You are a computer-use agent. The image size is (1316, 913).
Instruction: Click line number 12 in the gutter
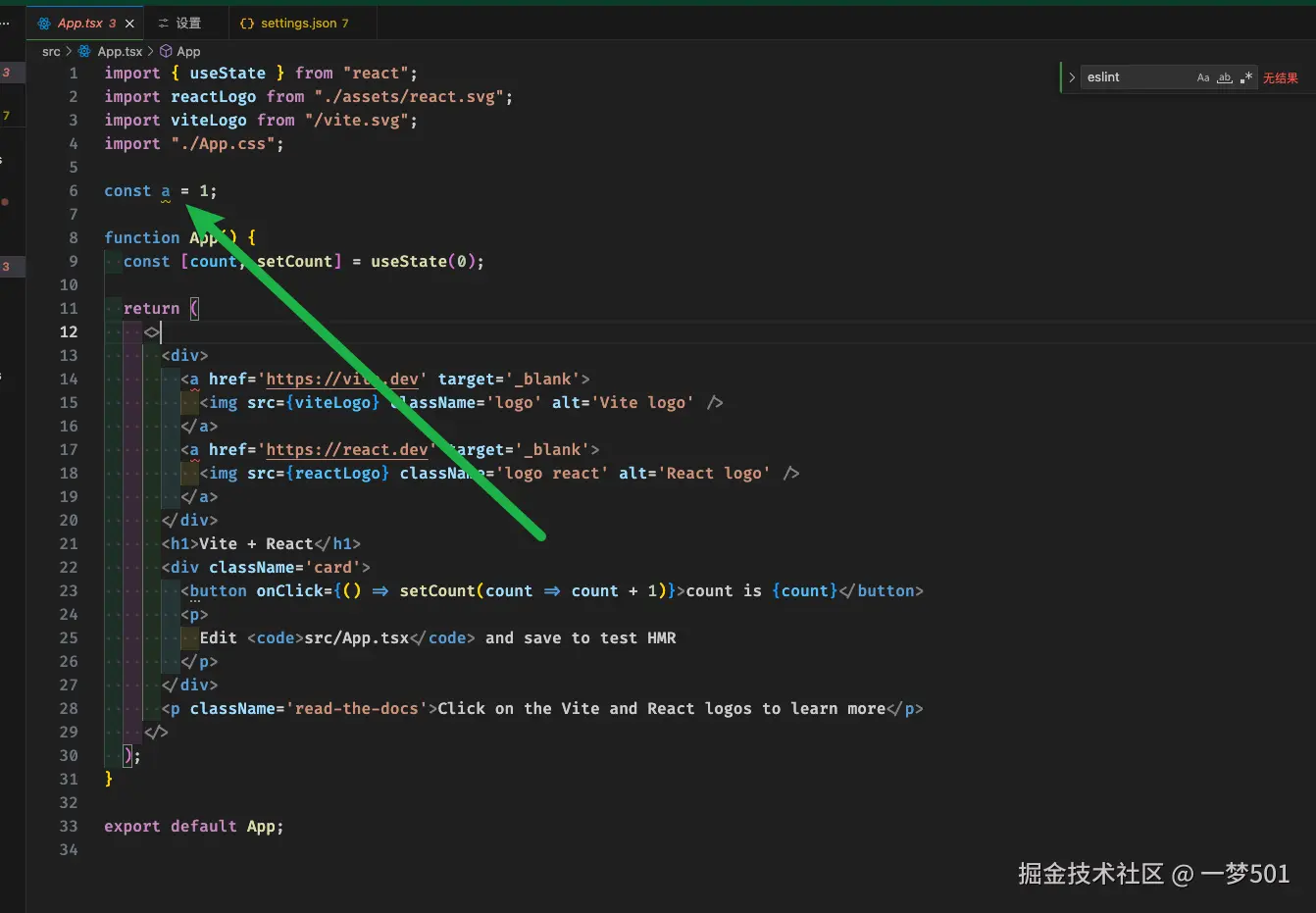pyautogui.click(x=69, y=332)
